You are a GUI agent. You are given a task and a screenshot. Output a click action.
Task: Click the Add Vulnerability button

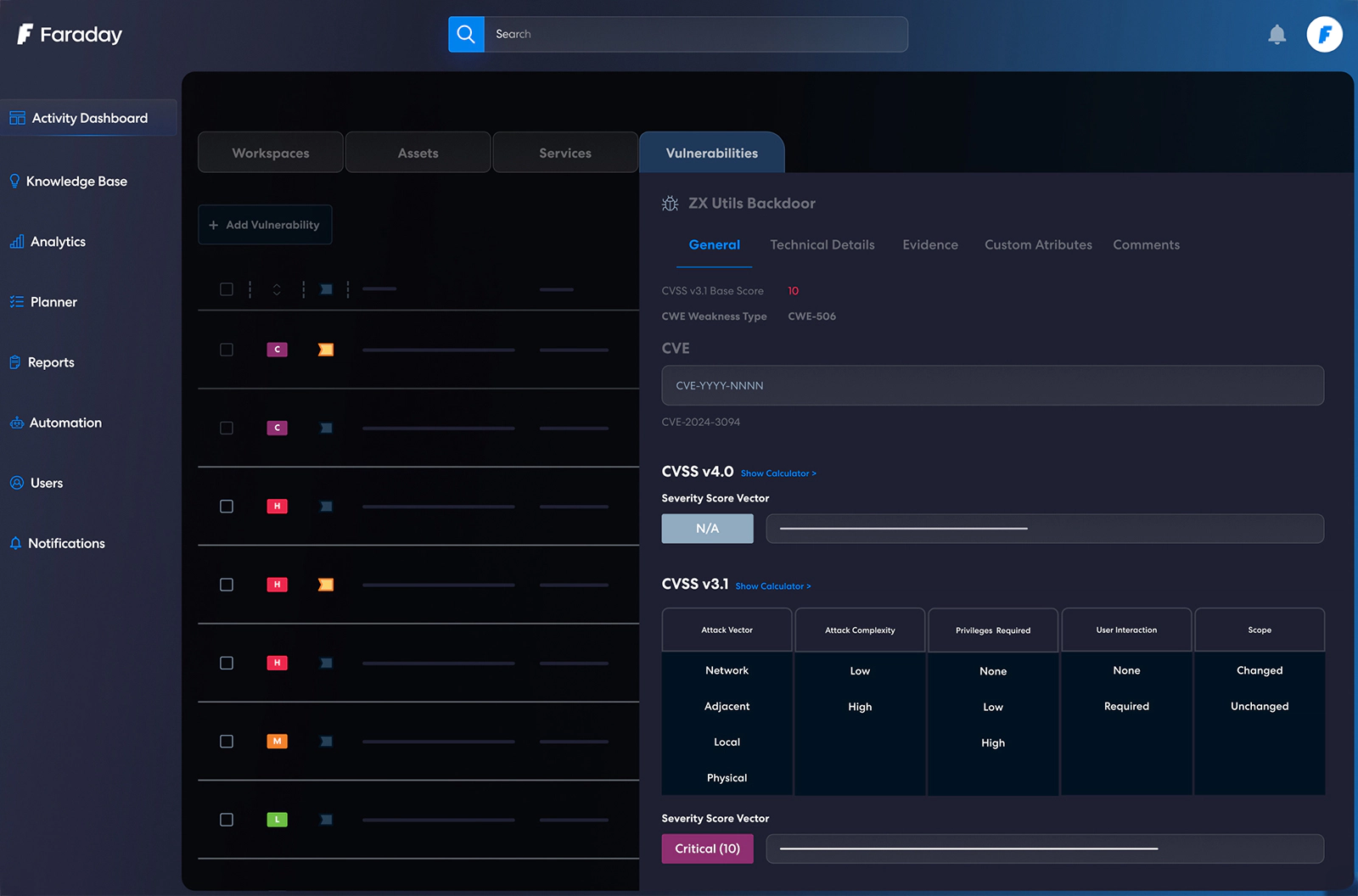point(265,225)
